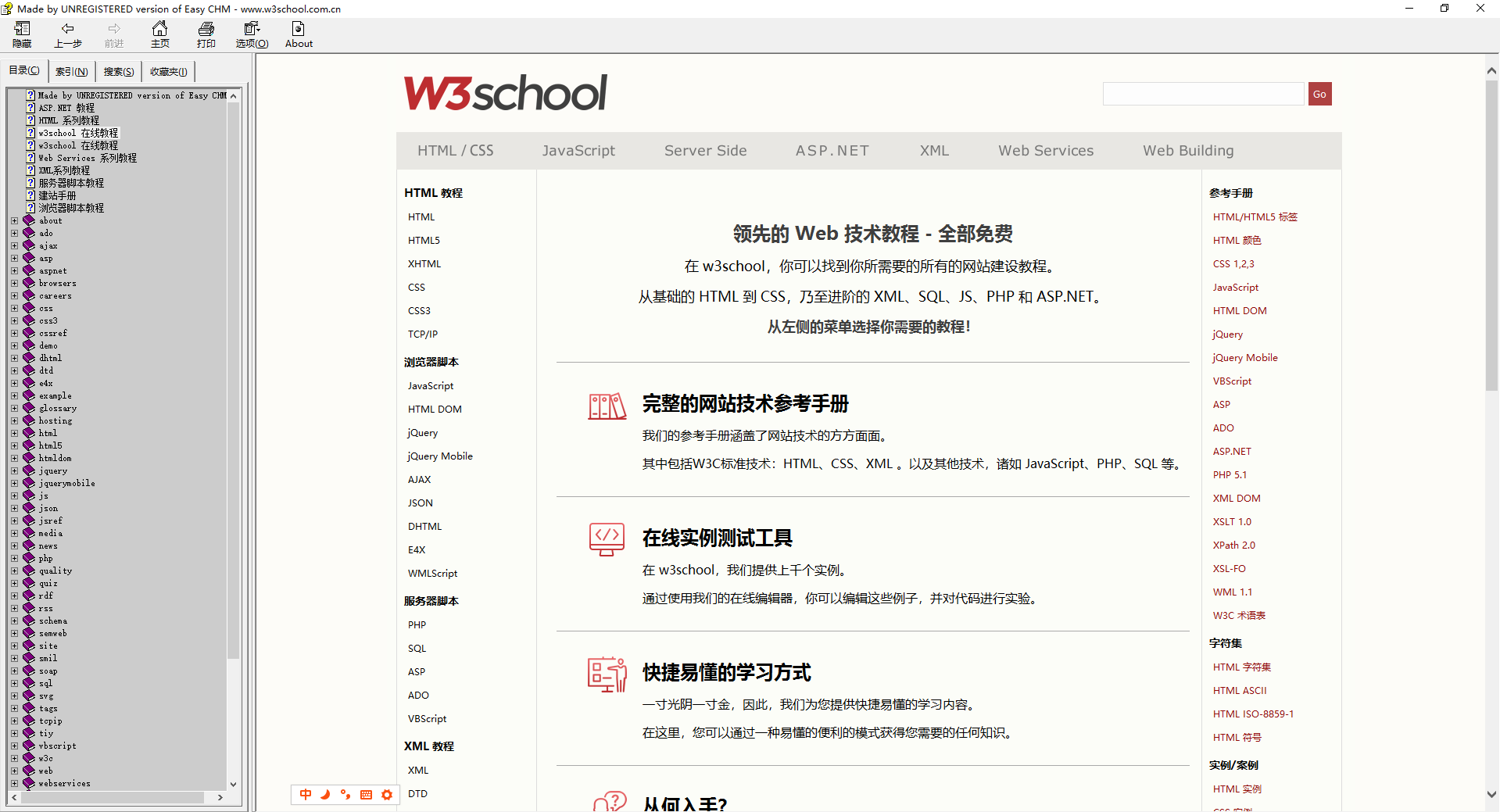This screenshot has height=812, width=1500.
Task: Expand the 'about' tree node
Action: [x=14, y=221]
